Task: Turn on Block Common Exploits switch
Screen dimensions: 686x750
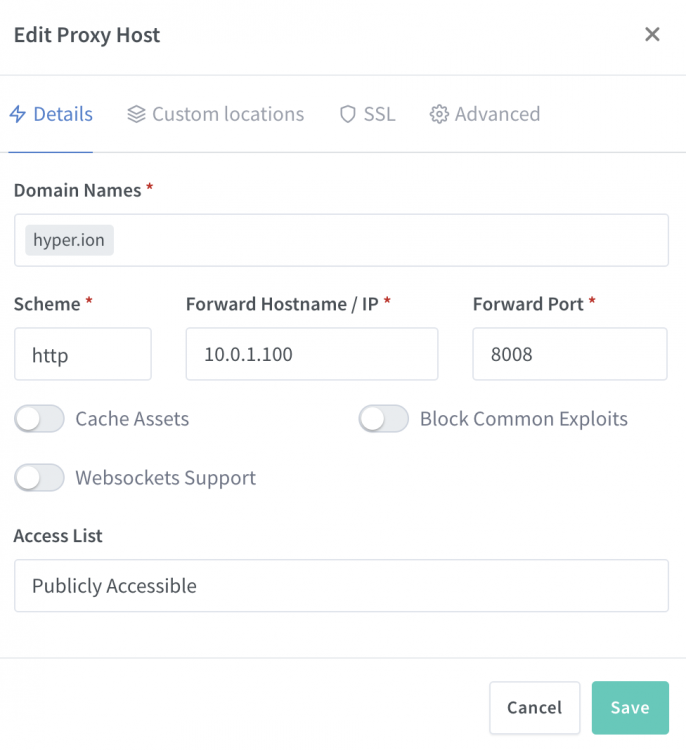Action: tap(384, 419)
